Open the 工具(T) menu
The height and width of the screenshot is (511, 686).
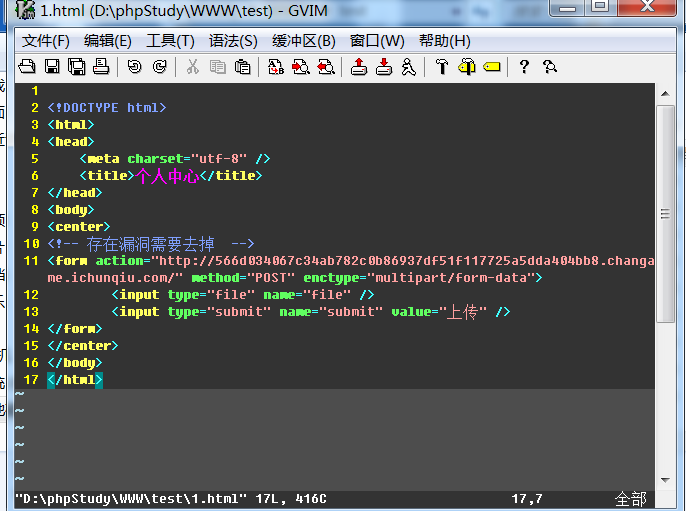pos(170,41)
